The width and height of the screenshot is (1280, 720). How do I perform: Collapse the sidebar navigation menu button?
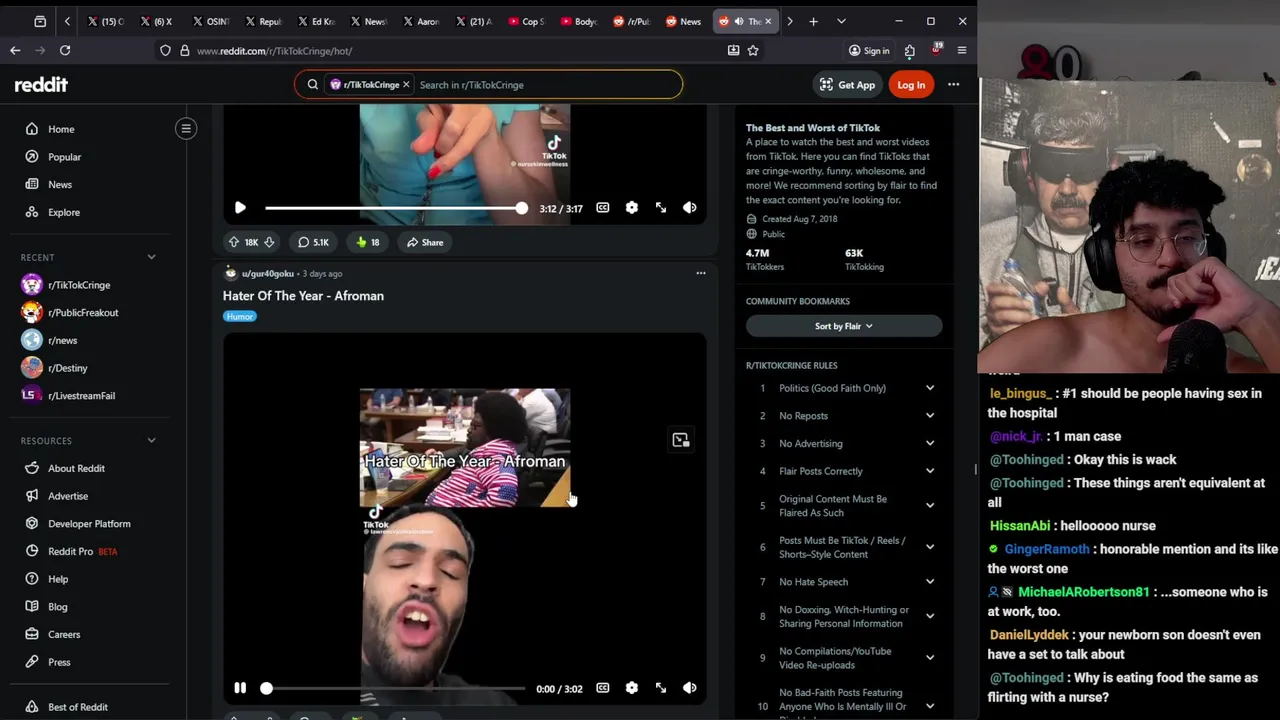click(x=186, y=128)
